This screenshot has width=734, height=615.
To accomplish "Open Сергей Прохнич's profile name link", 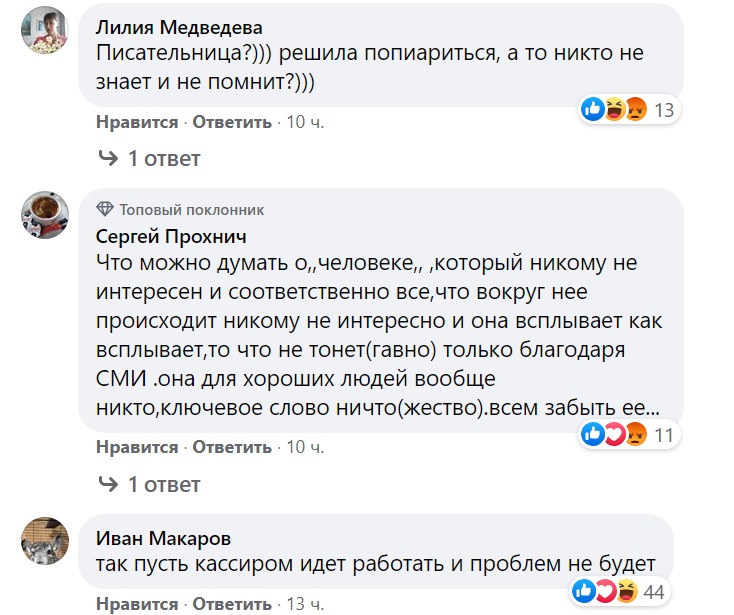I will 170,236.
